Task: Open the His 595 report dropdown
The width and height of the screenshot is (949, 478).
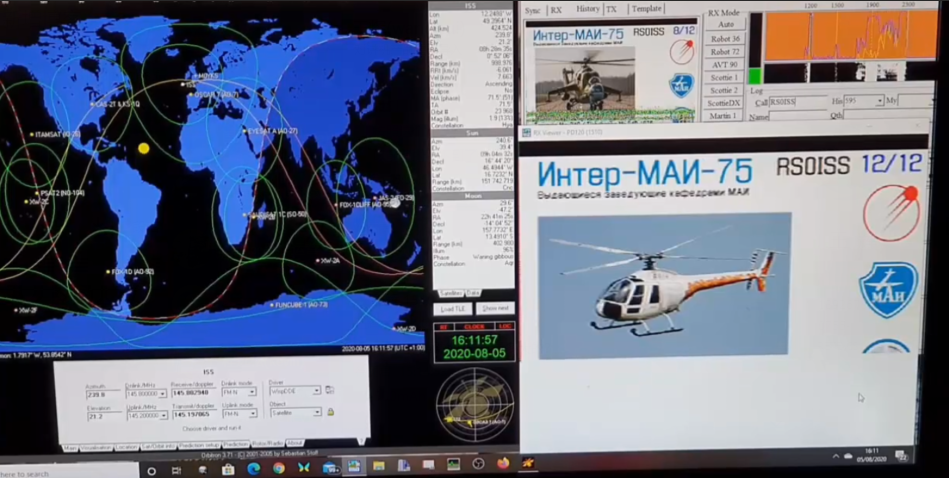Action: tap(879, 102)
